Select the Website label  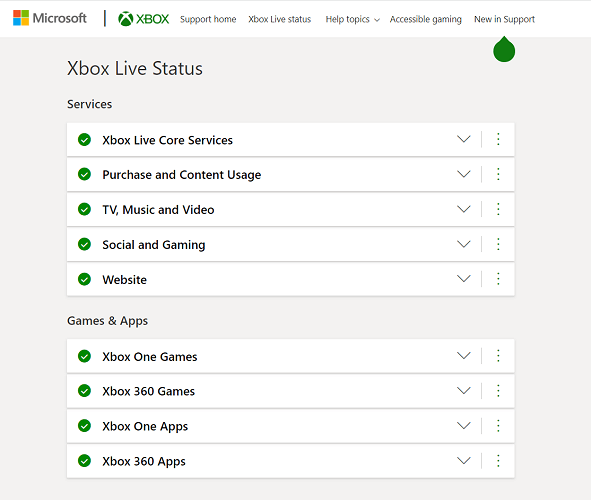pyautogui.click(x=124, y=280)
